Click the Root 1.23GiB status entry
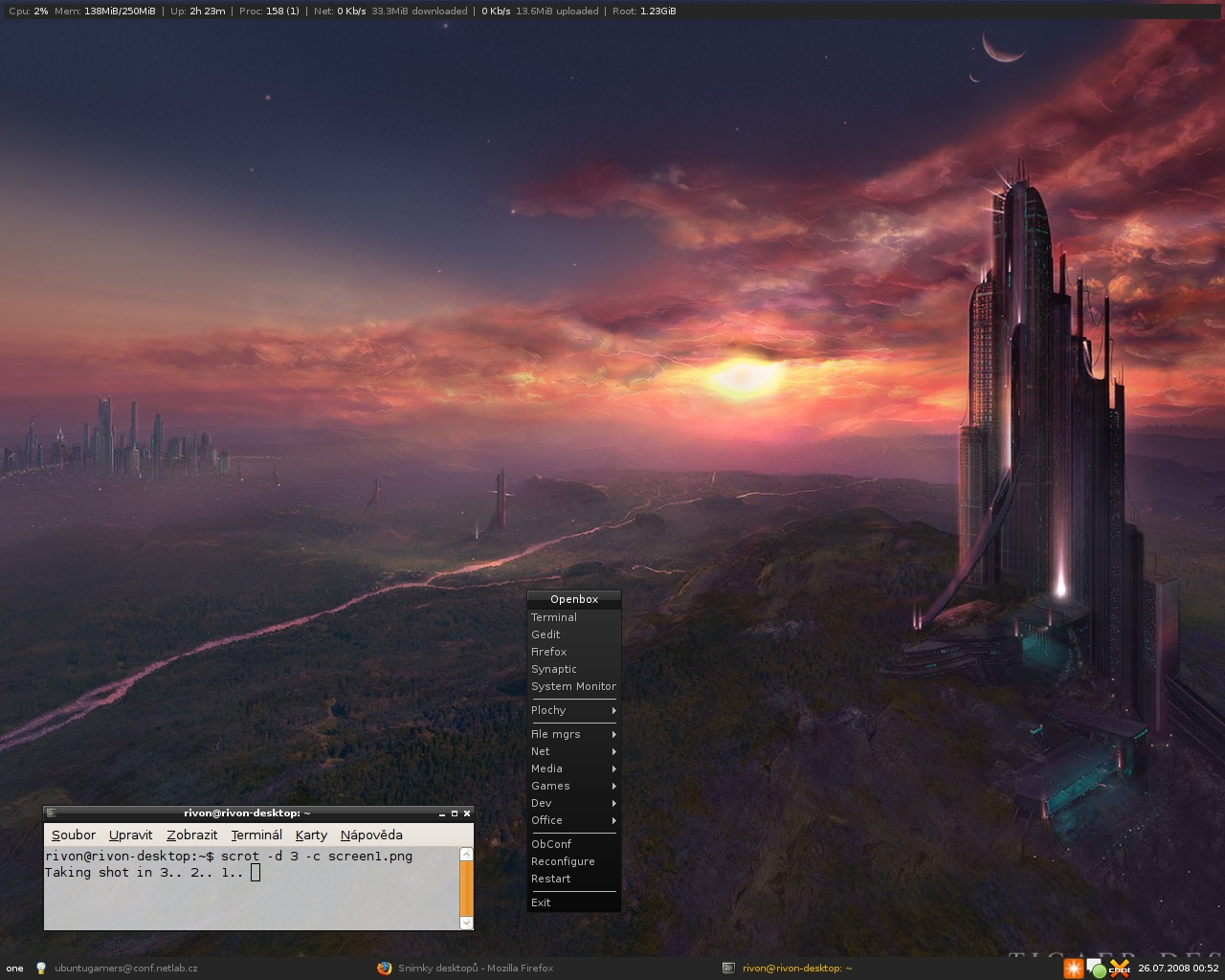1225x980 pixels. tap(644, 11)
